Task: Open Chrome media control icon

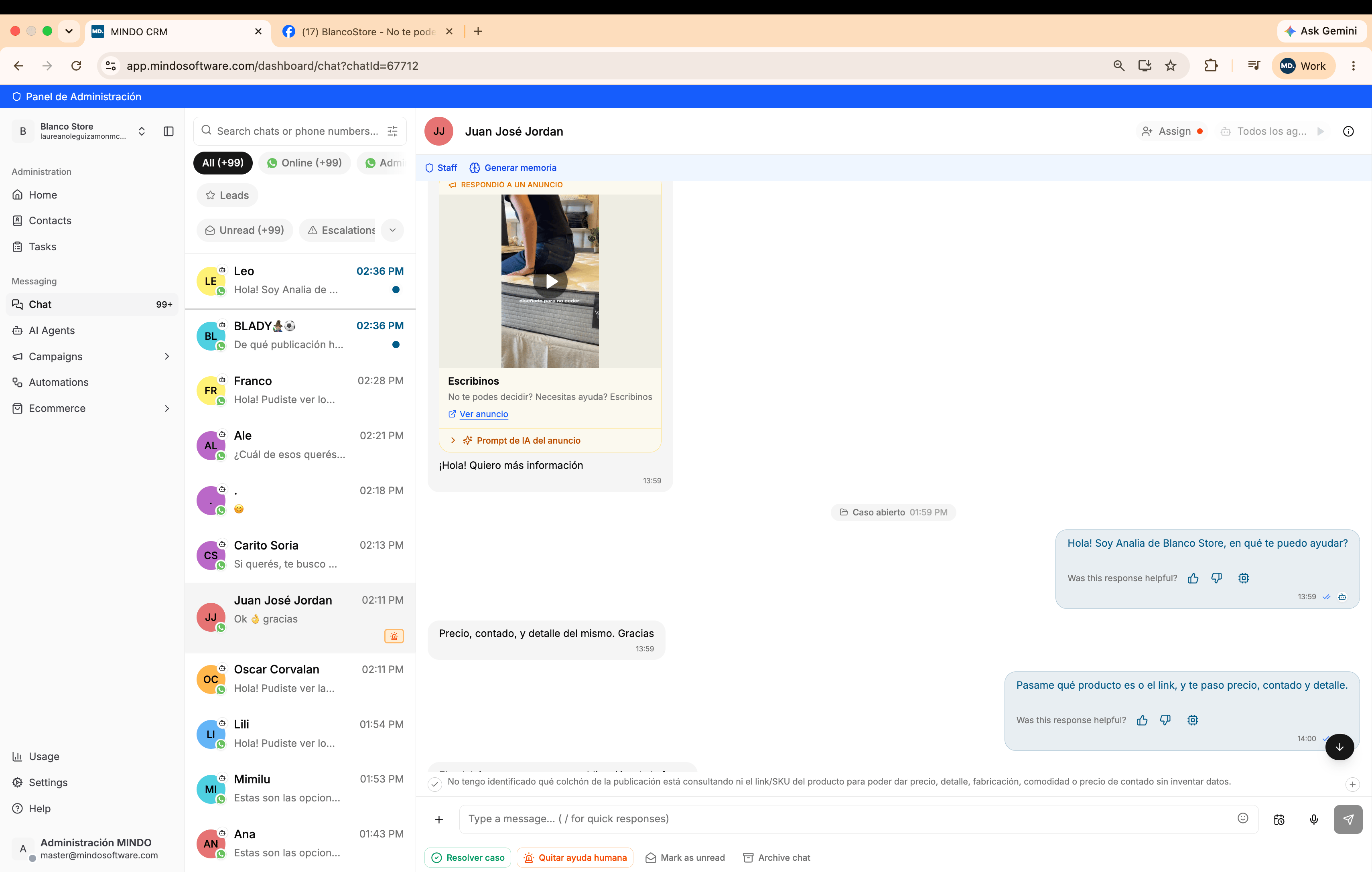Action: (x=1254, y=65)
